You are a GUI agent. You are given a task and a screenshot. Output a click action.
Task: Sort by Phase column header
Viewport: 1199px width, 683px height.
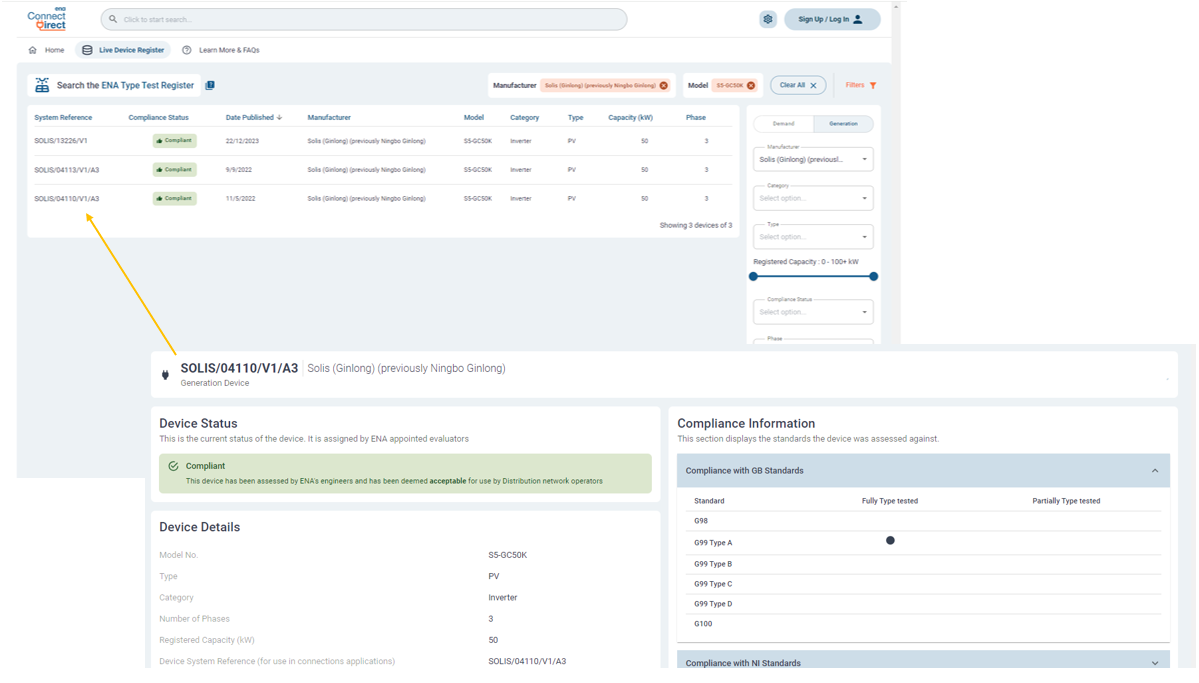pos(696,118)
